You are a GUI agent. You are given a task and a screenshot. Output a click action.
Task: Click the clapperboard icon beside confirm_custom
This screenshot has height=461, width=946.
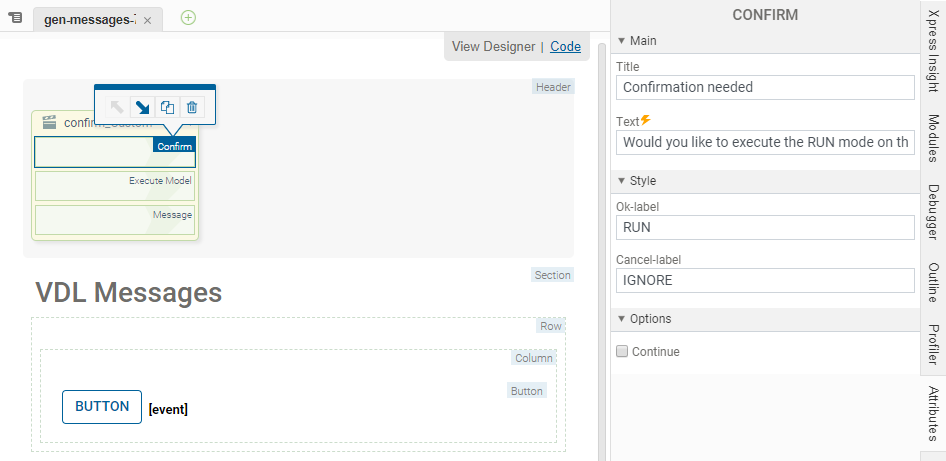pos(48,123)
